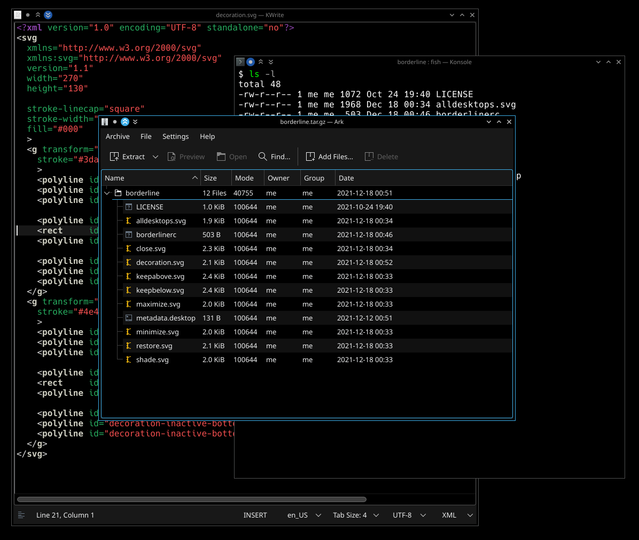Screen dimensions: 639x540
Task: Click the Open folder toolbar icon
Action: (x=221, y=156)
